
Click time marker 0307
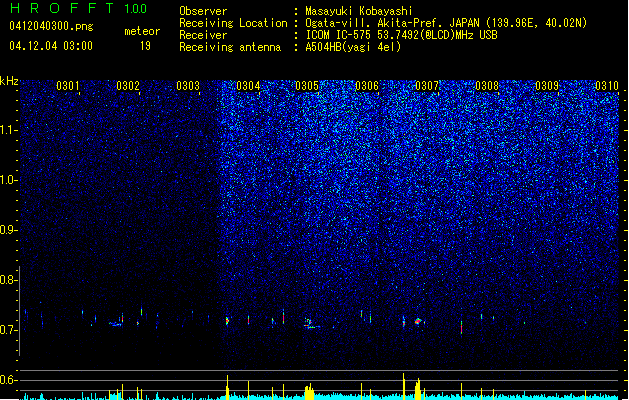coord(427,86)
